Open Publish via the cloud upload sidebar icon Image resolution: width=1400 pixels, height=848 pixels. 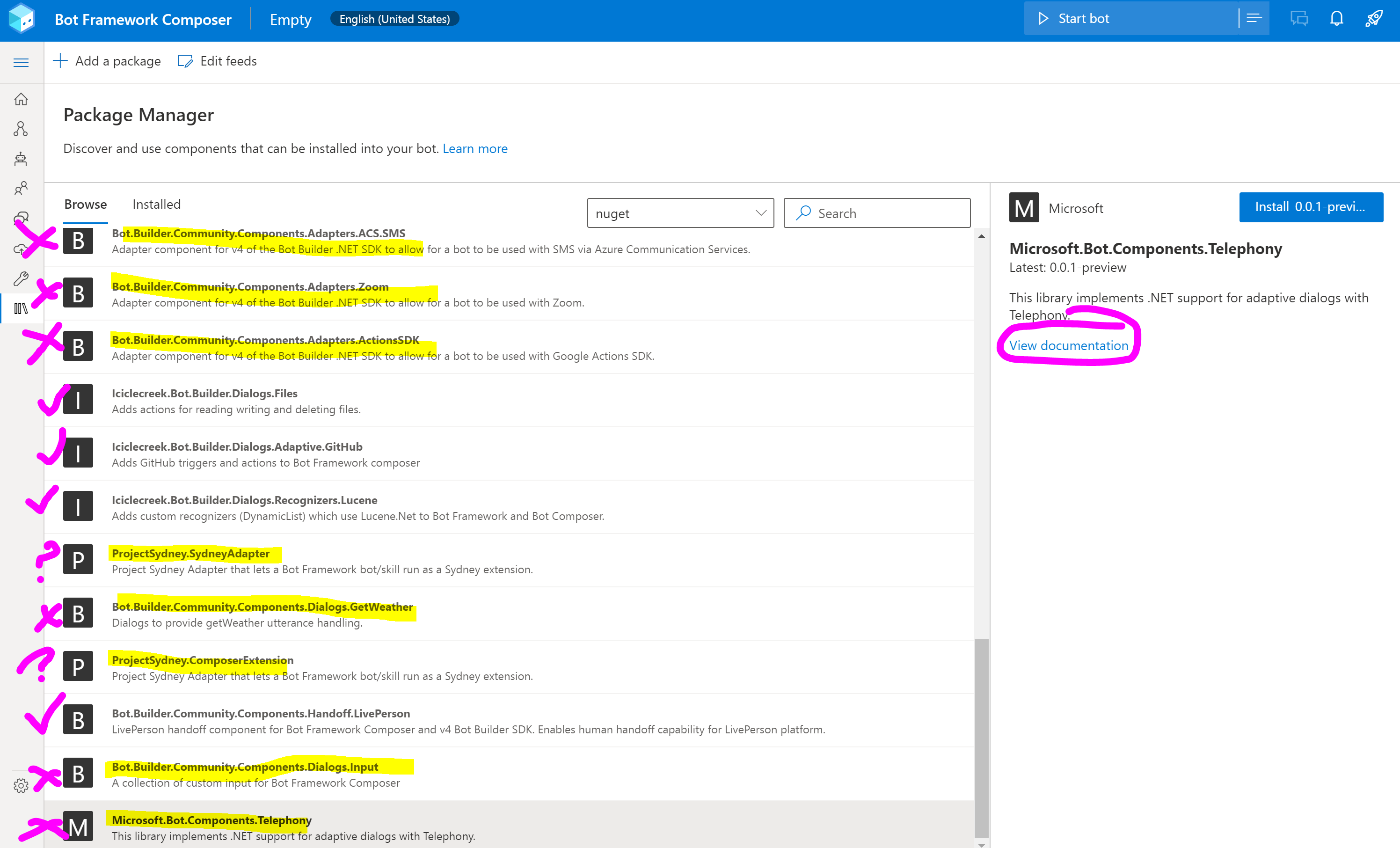coord(21,249)
